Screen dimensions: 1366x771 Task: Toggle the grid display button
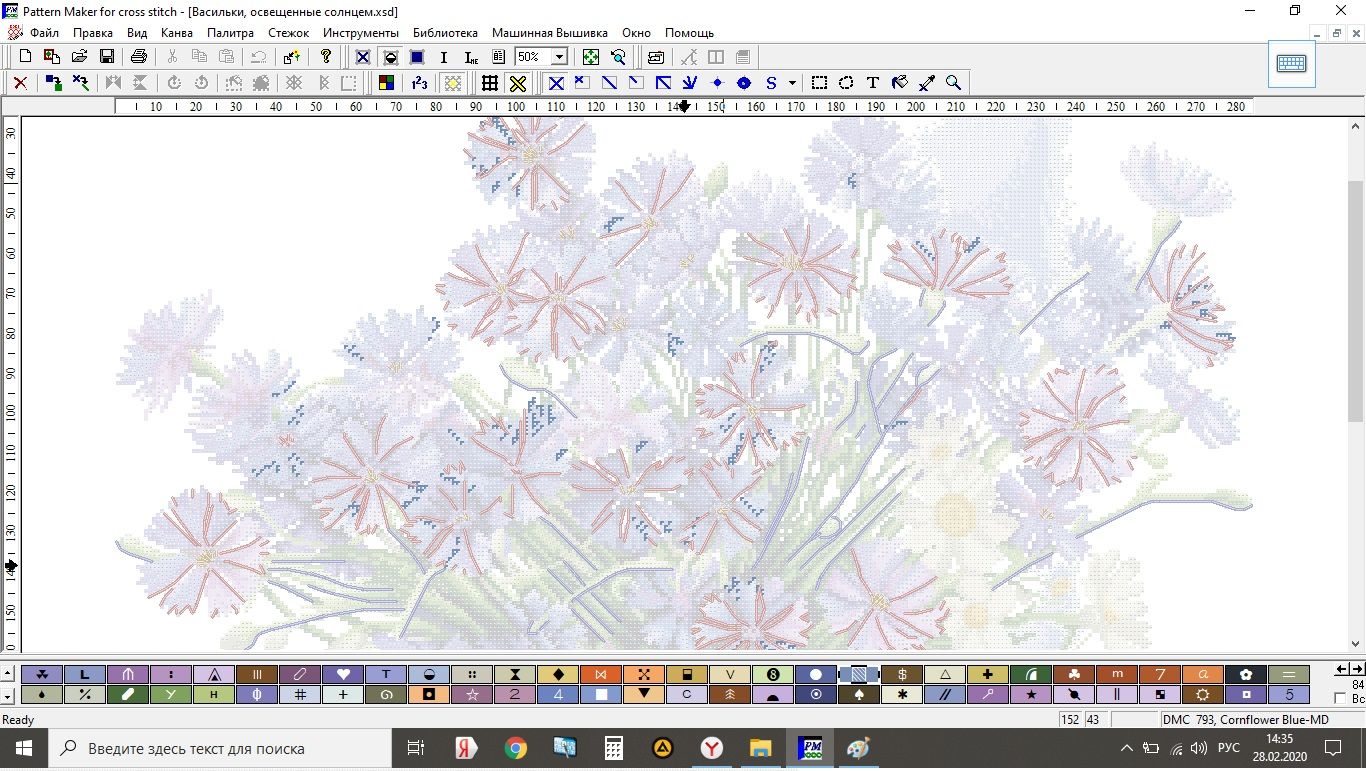490,83
